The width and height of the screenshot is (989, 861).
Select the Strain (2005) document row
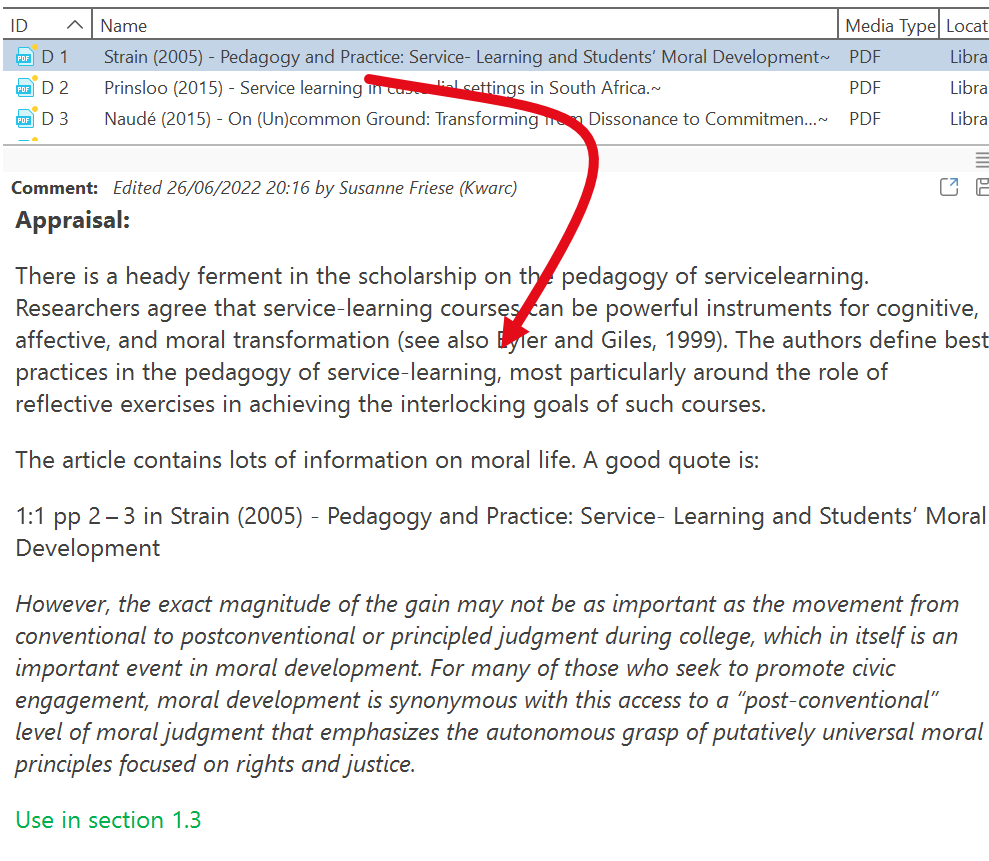coord(466,58)
